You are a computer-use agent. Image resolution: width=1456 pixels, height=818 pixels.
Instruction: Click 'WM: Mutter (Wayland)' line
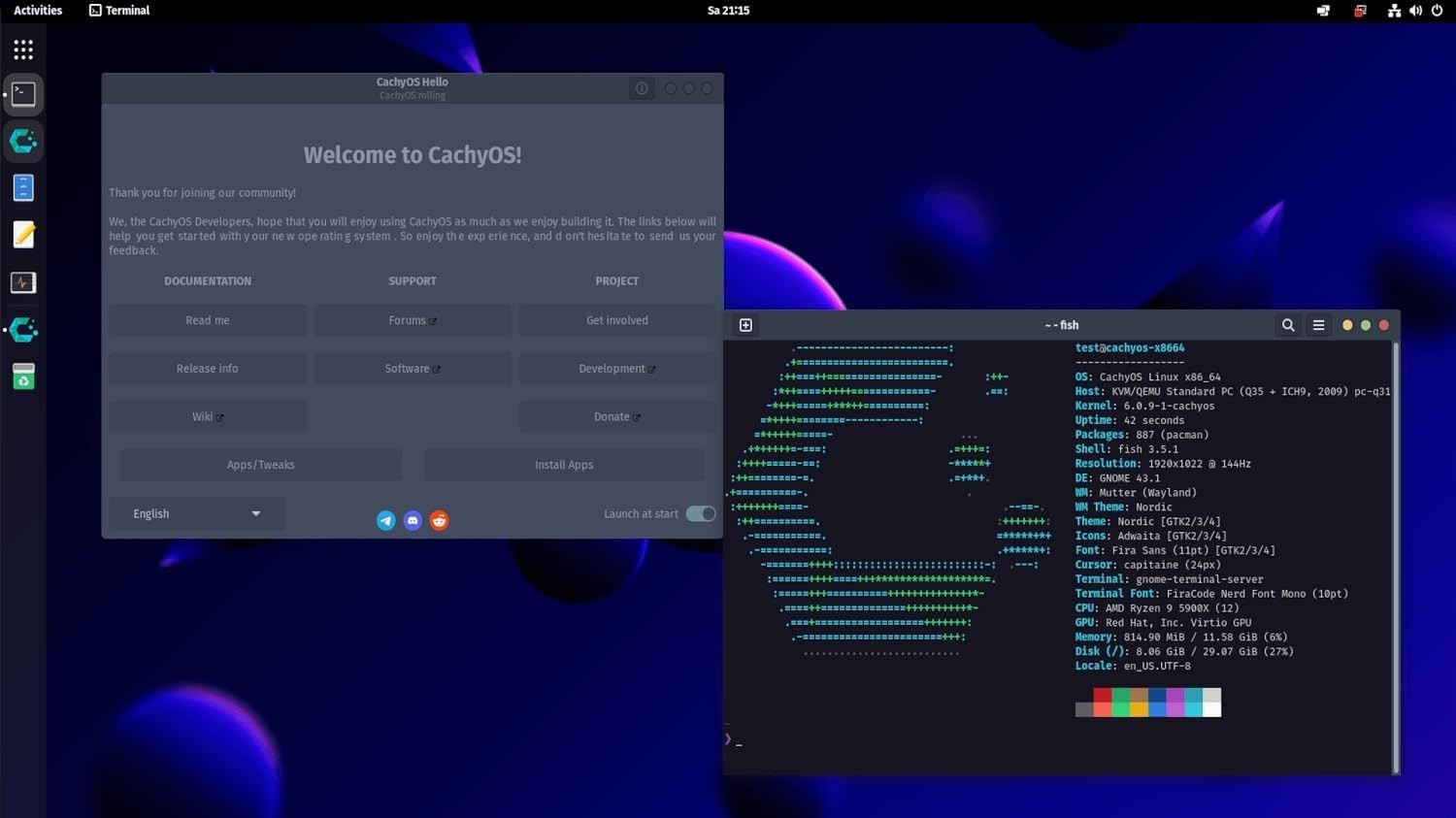pos(1136,493)
